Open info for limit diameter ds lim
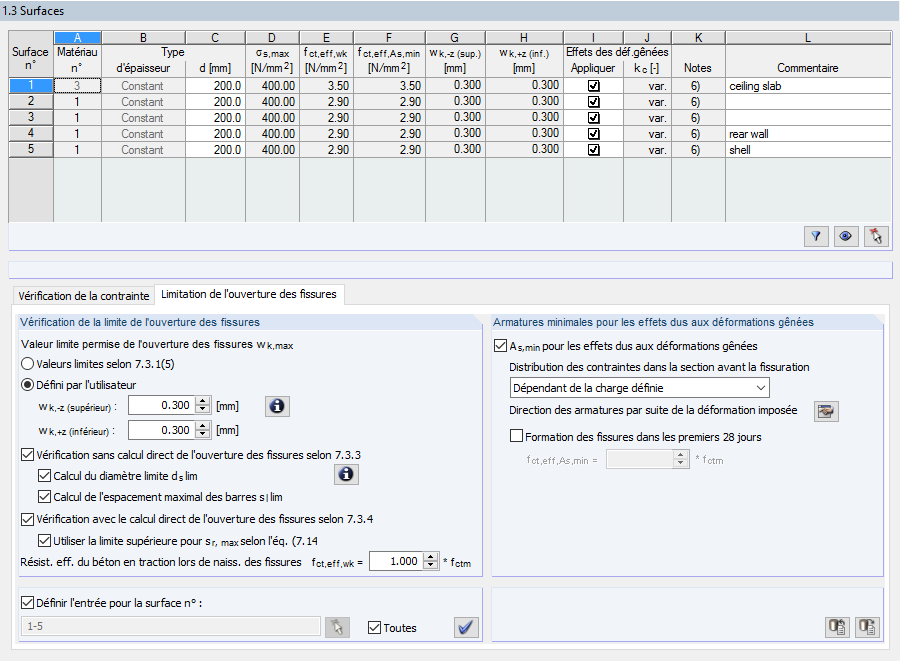The height and width of the screenshot is (661, 900). click(x=346, y=475)
